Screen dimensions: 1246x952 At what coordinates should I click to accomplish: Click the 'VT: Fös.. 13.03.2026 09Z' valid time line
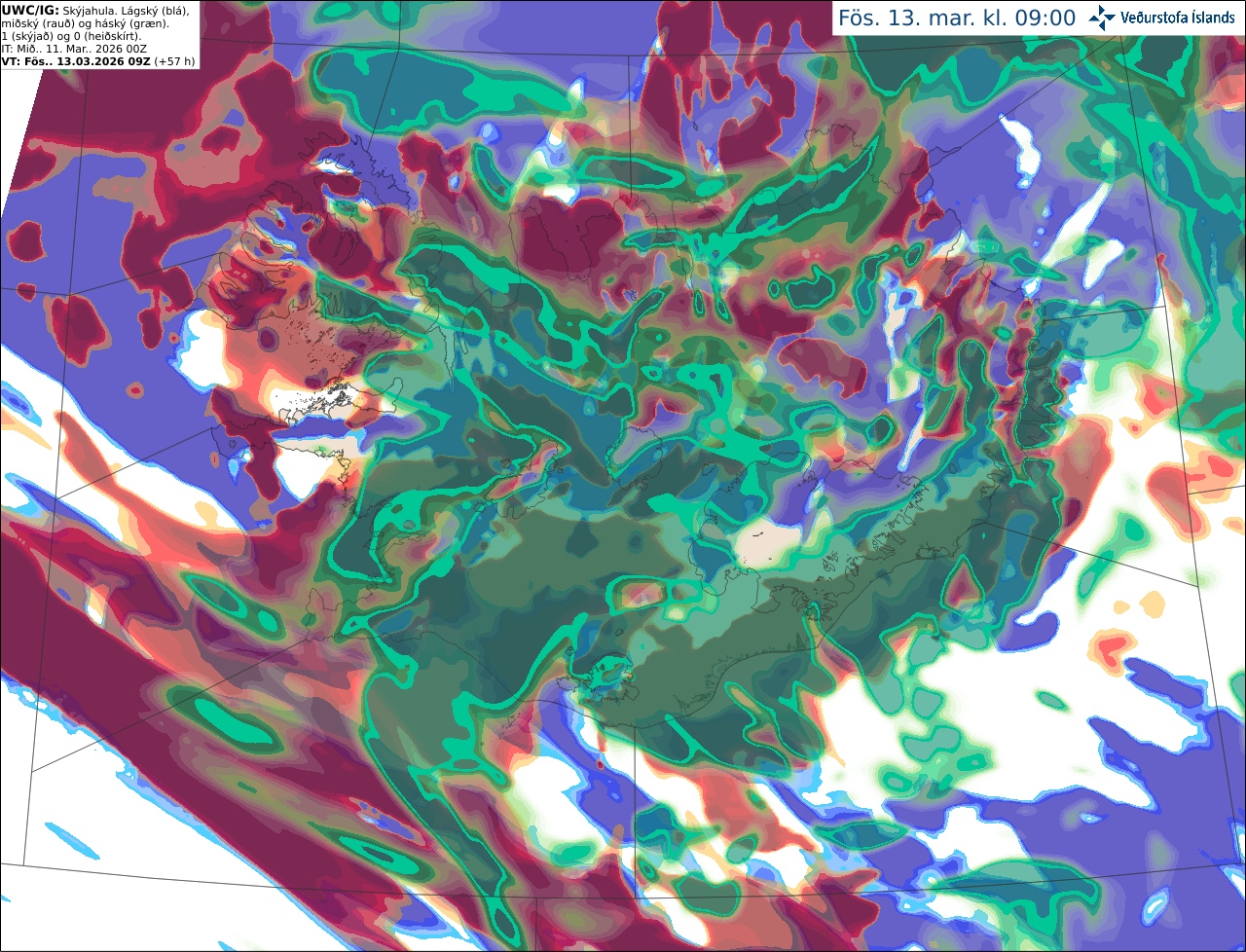pyautogui.click(x=75, y=60)
